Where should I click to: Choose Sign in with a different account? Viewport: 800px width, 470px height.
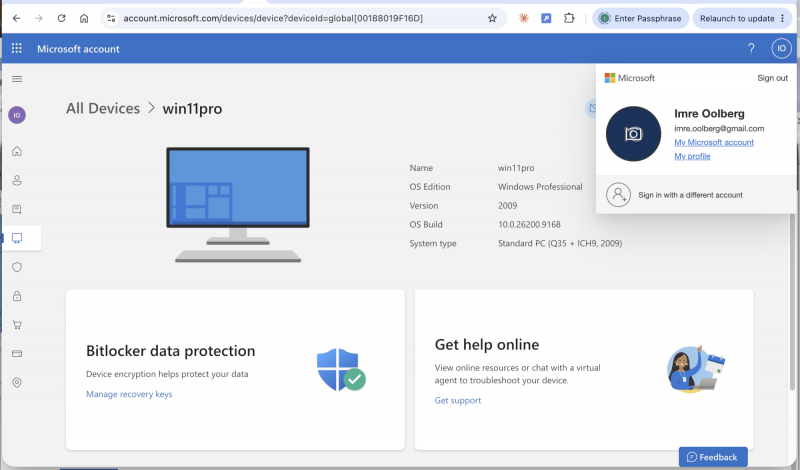pos(690,195)
